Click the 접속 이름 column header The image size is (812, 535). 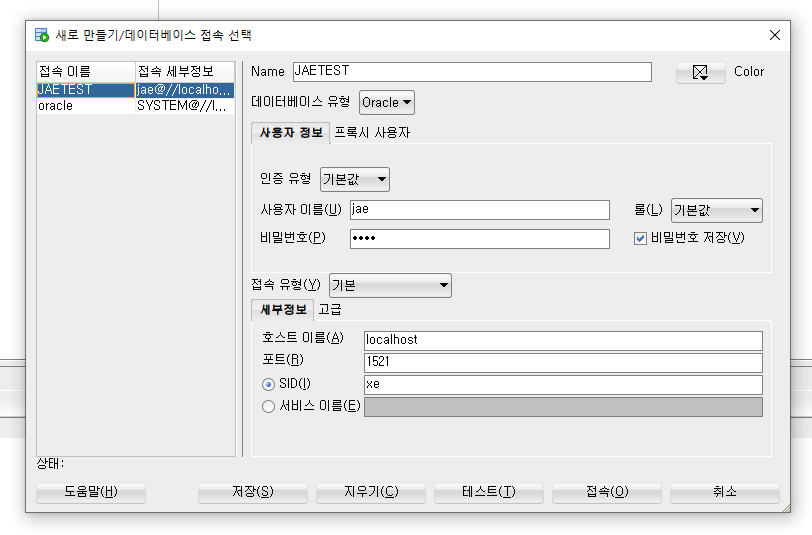pyautogui.click(x=86, y=71)
